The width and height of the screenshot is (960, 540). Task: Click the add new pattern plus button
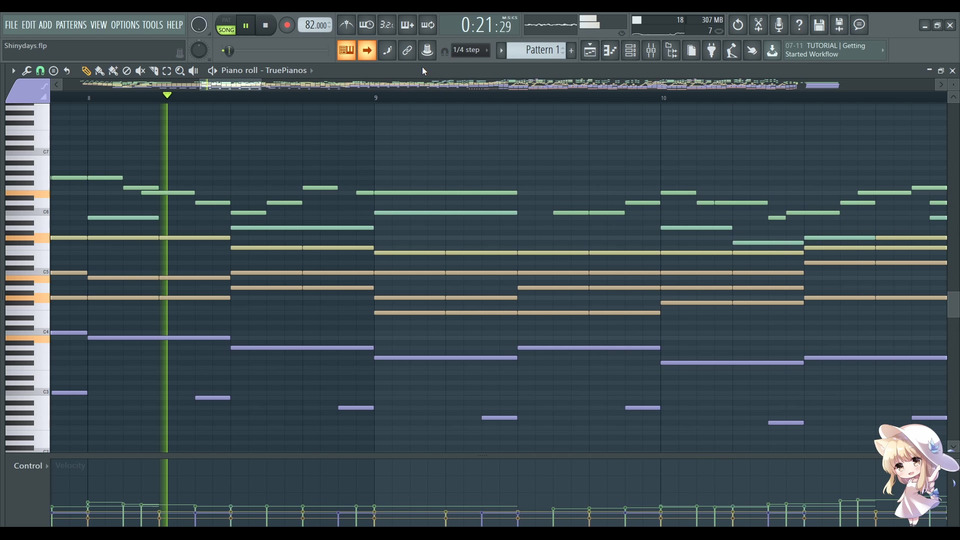[572, 50]
